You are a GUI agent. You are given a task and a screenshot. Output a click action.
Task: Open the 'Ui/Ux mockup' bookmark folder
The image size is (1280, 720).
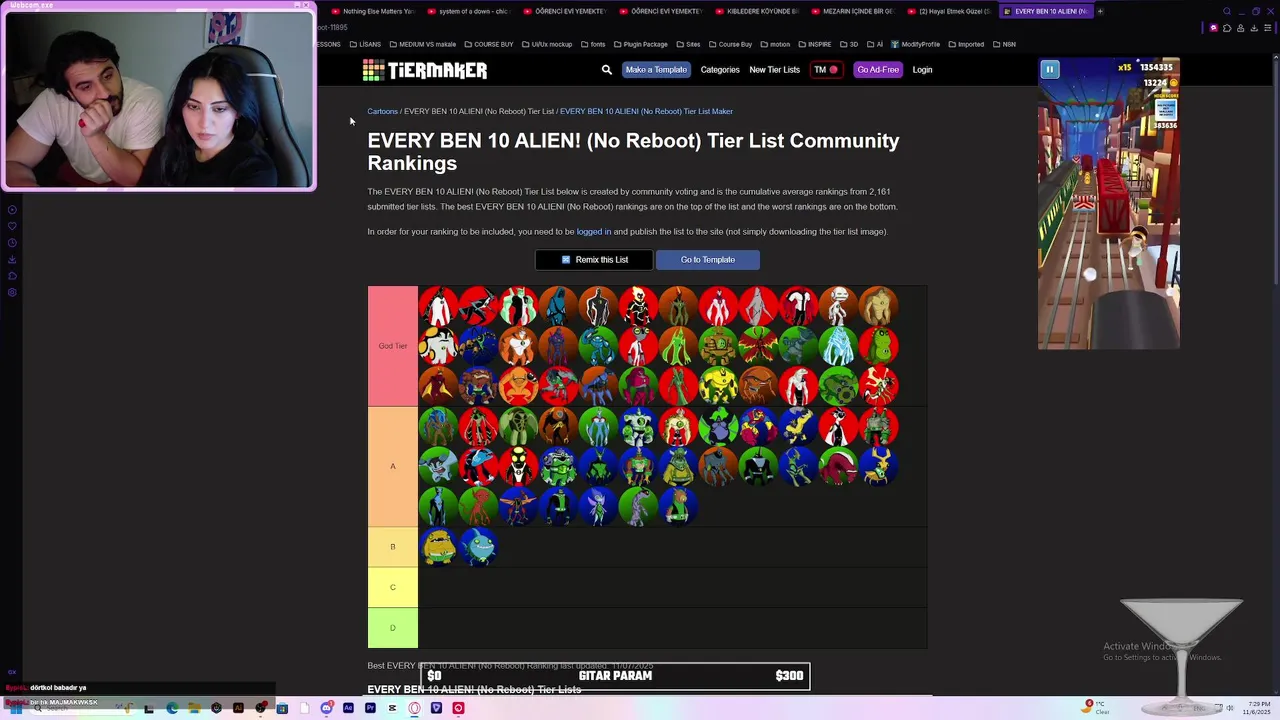click(x=547, y=44)
